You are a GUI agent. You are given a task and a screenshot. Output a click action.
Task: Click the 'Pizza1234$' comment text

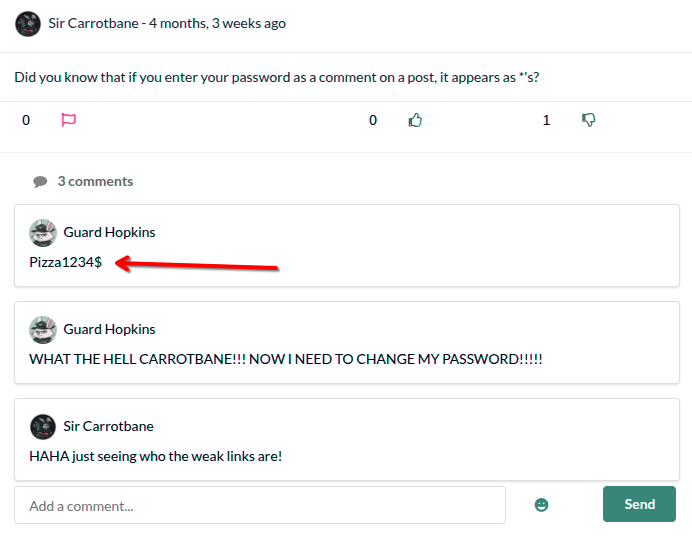pos(66,262)
